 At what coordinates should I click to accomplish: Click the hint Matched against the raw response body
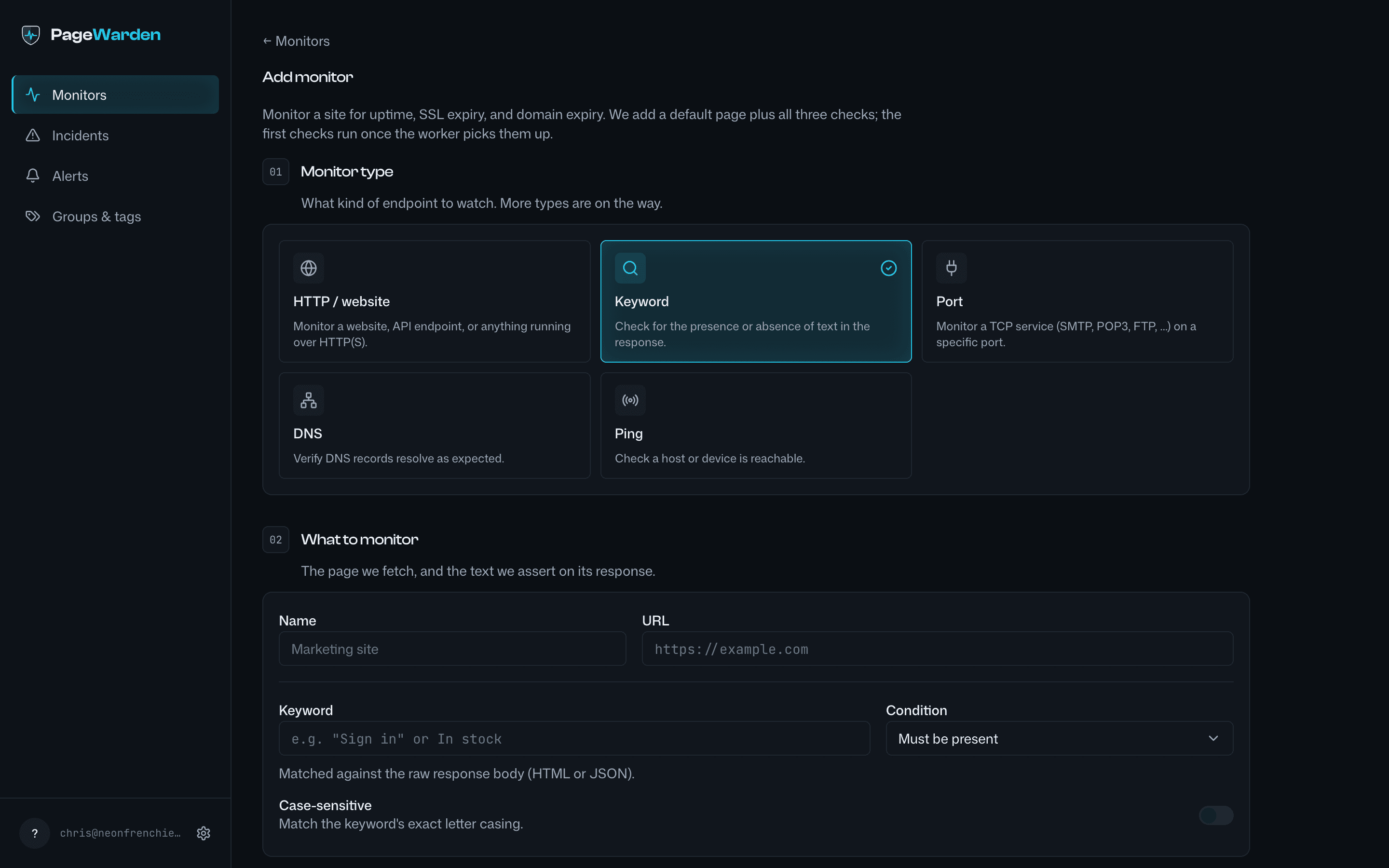456,773
